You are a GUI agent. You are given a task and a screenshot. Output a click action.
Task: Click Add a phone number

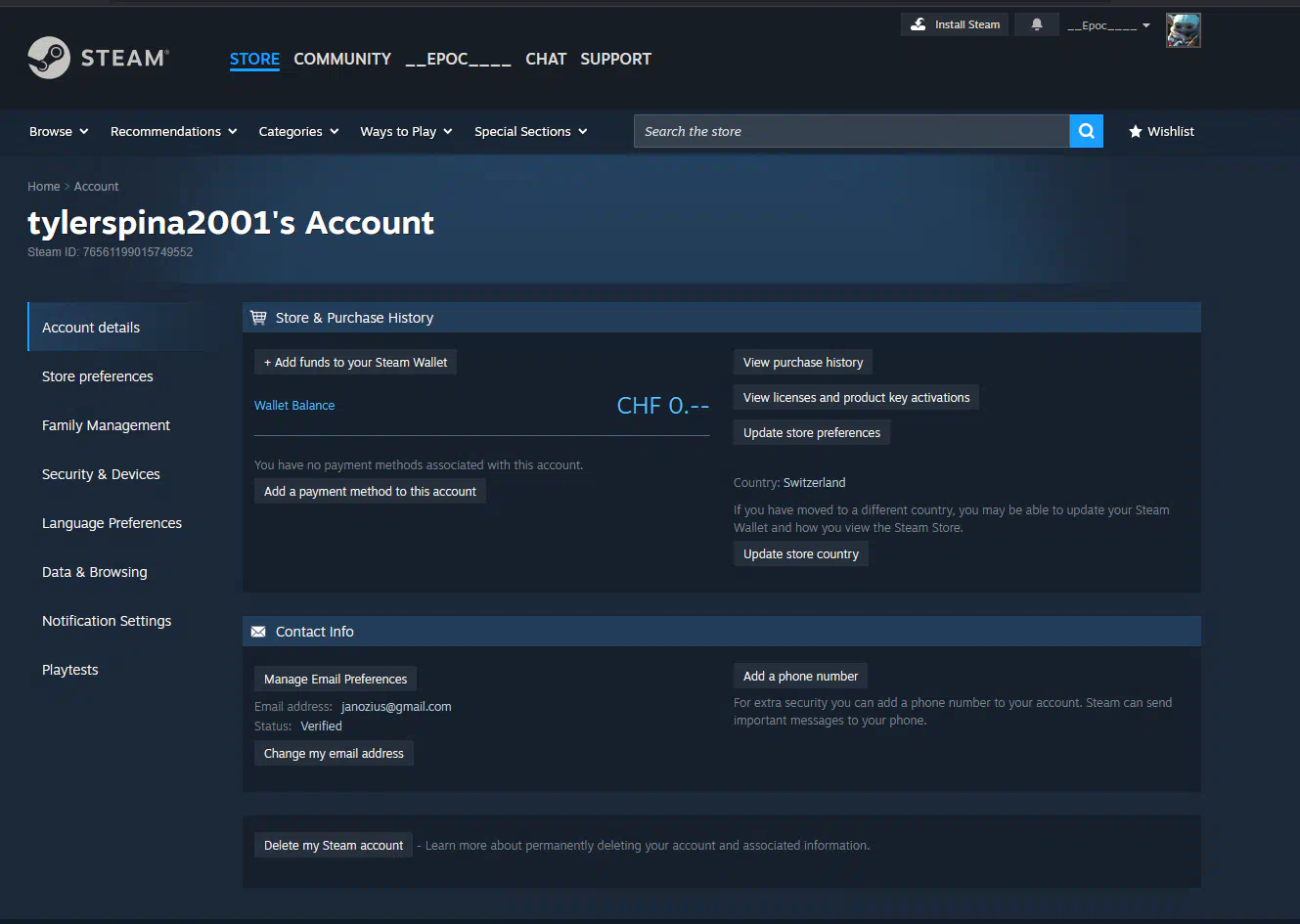pyautogui.click(x=800, y=676)
